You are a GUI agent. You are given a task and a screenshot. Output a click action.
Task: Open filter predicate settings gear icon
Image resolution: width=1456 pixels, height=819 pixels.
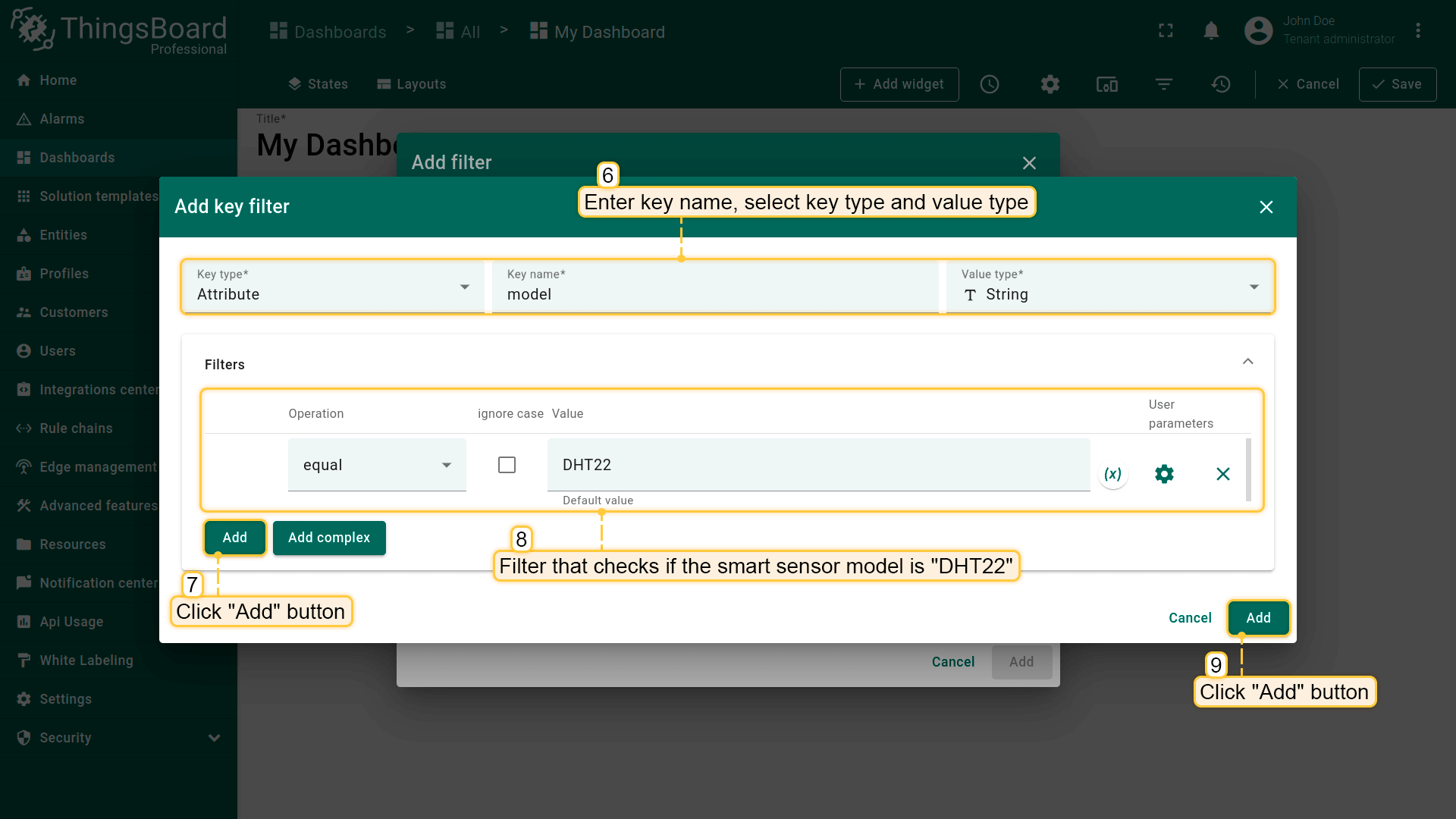tap(1164, 474)
